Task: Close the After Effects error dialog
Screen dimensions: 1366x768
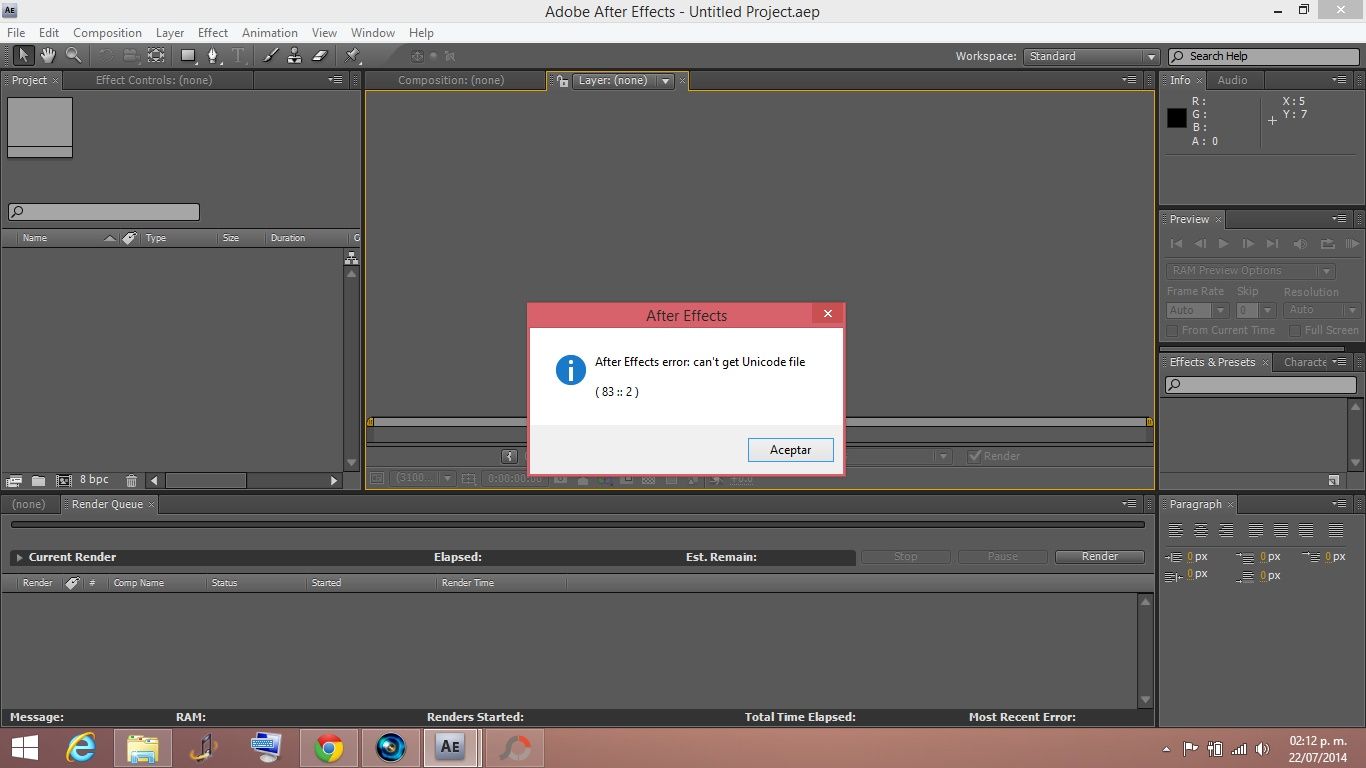Action: point(827,314)
